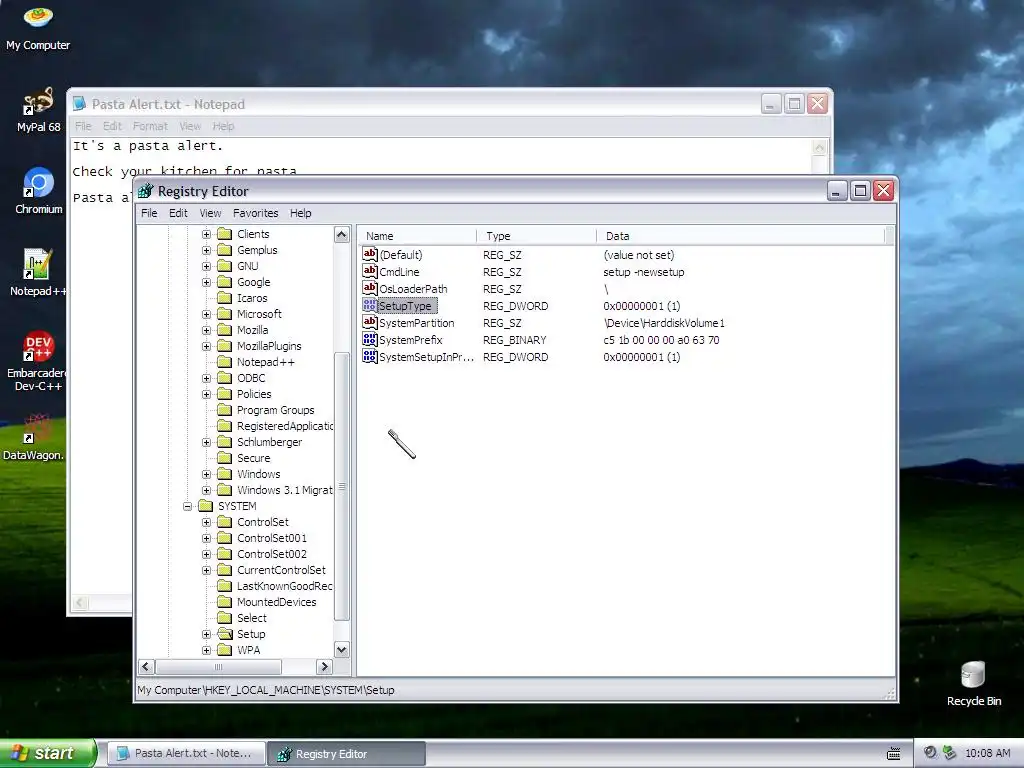The image size is (1024, 768).
Task: Switch to Pasta Alert.txt taskbar button
Action: [x=186, y=753]
